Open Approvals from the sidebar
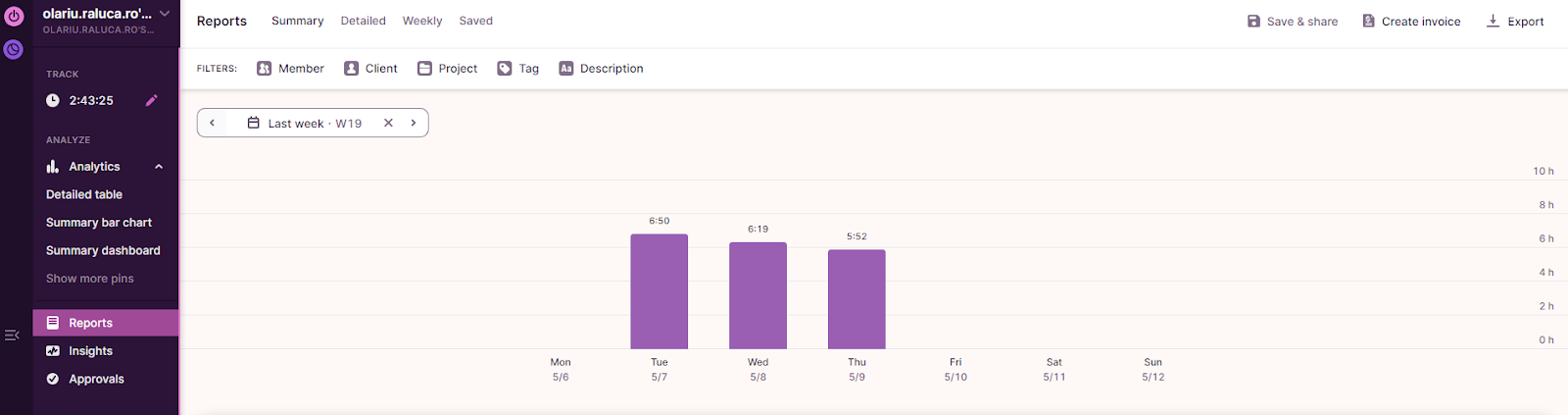This screenshot has width=1568, height=415. click(96, 379)
